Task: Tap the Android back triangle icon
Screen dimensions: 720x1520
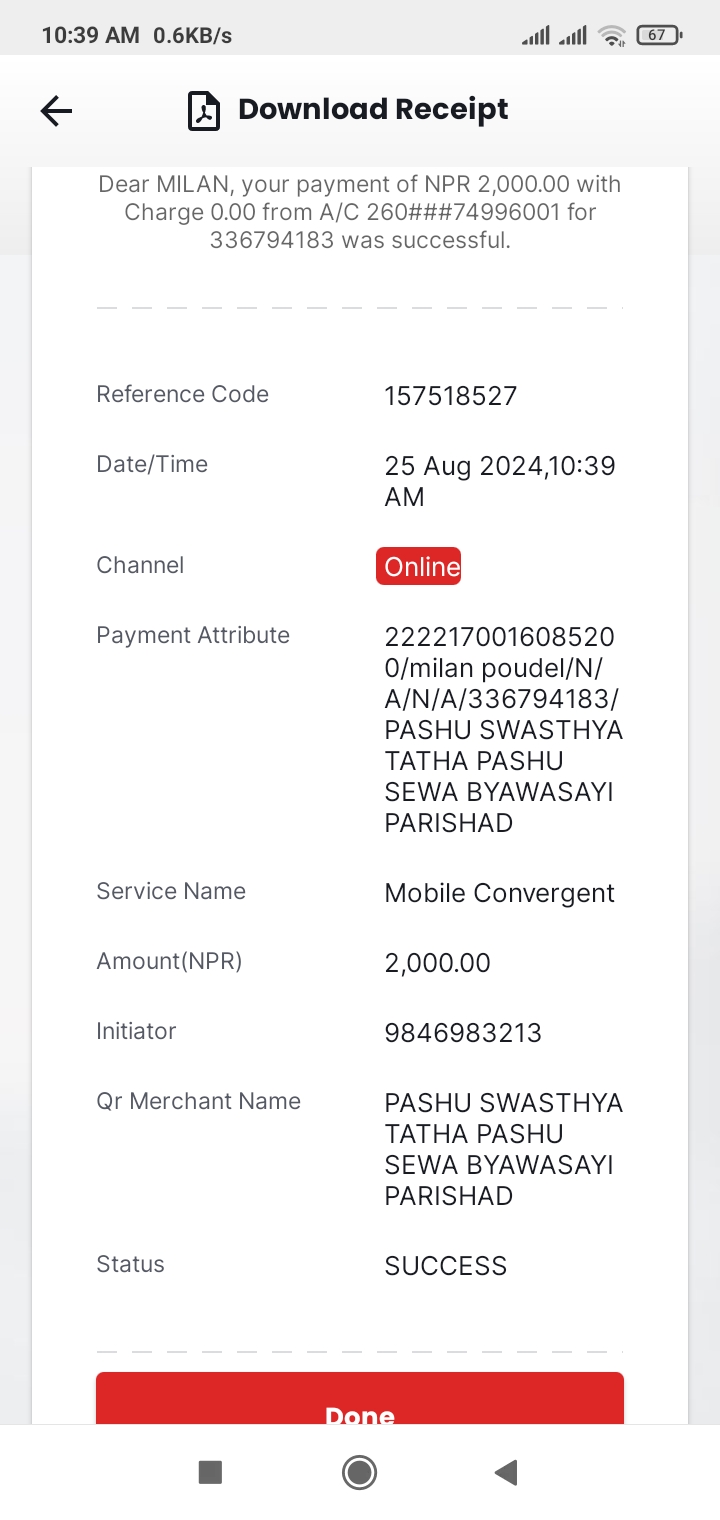Action: 506,1472
